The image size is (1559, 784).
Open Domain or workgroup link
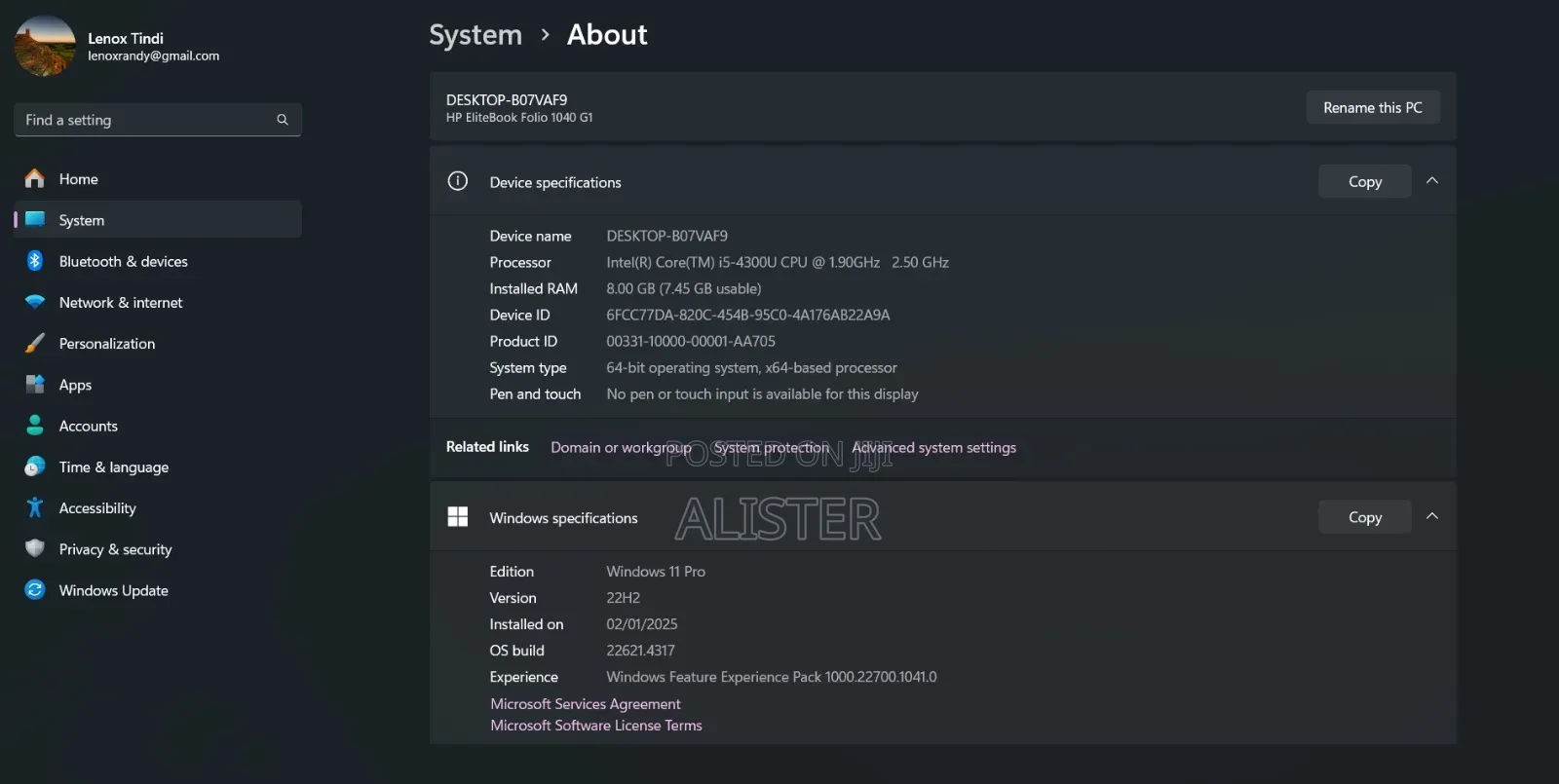(x=621, y=447)
